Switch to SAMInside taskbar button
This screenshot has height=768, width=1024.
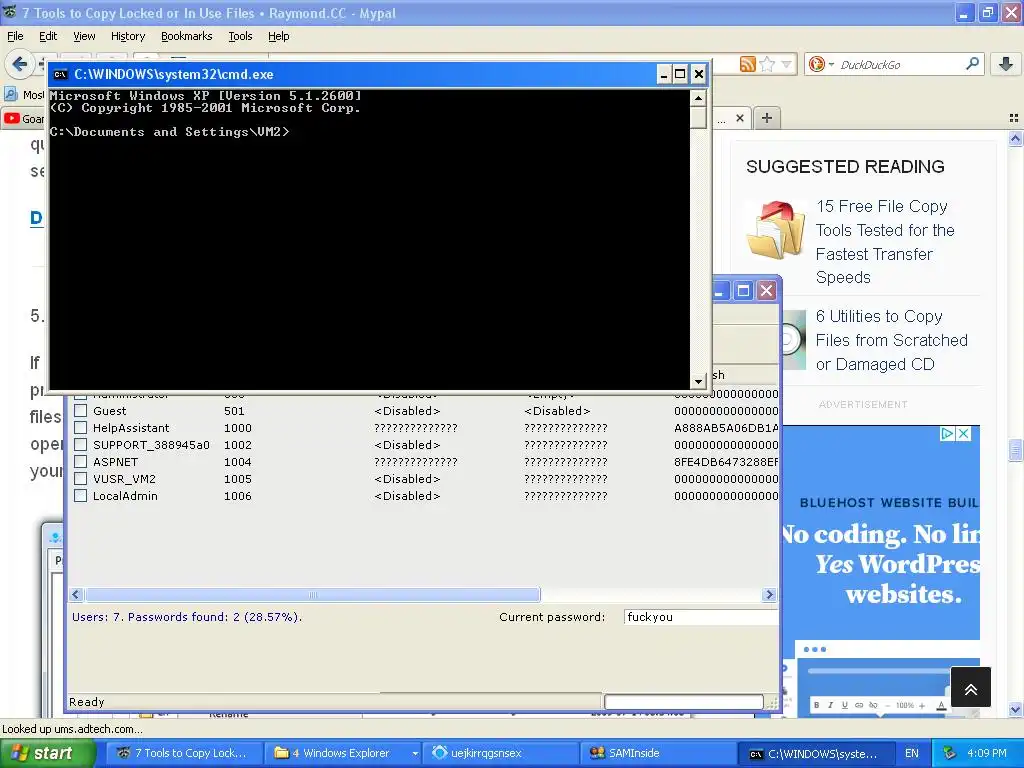pyautogui.click(x=658, y=753)
